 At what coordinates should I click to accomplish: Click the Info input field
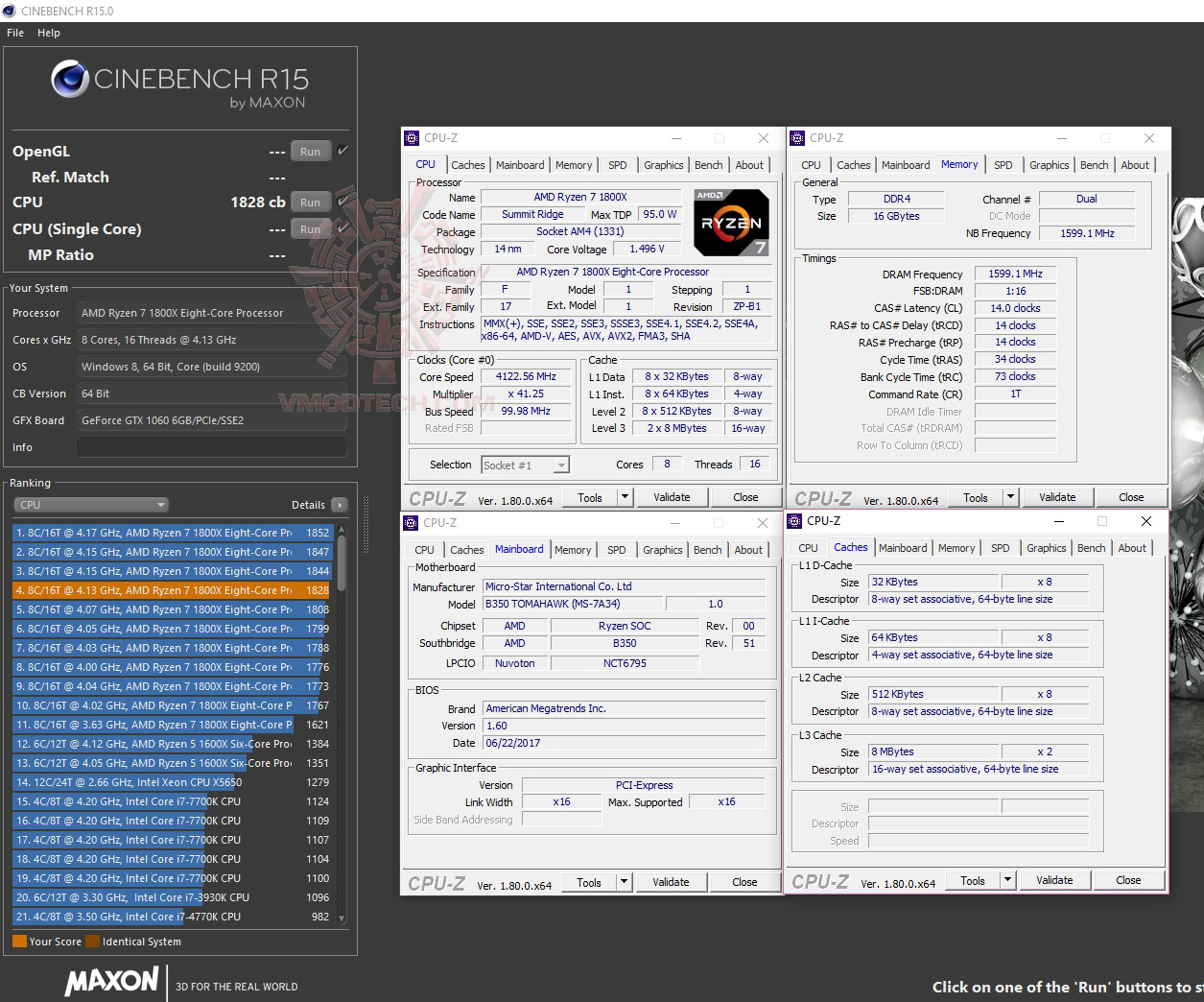[212, 447]
